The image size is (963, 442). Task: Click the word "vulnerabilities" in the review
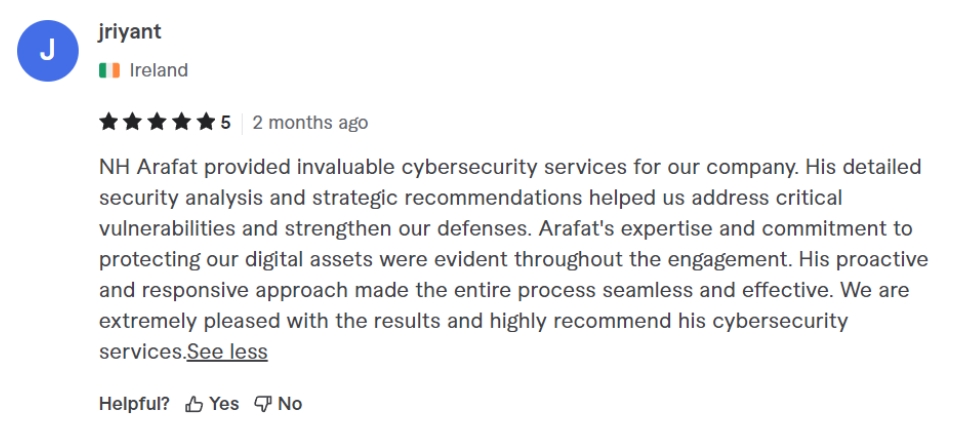[165, 228]
